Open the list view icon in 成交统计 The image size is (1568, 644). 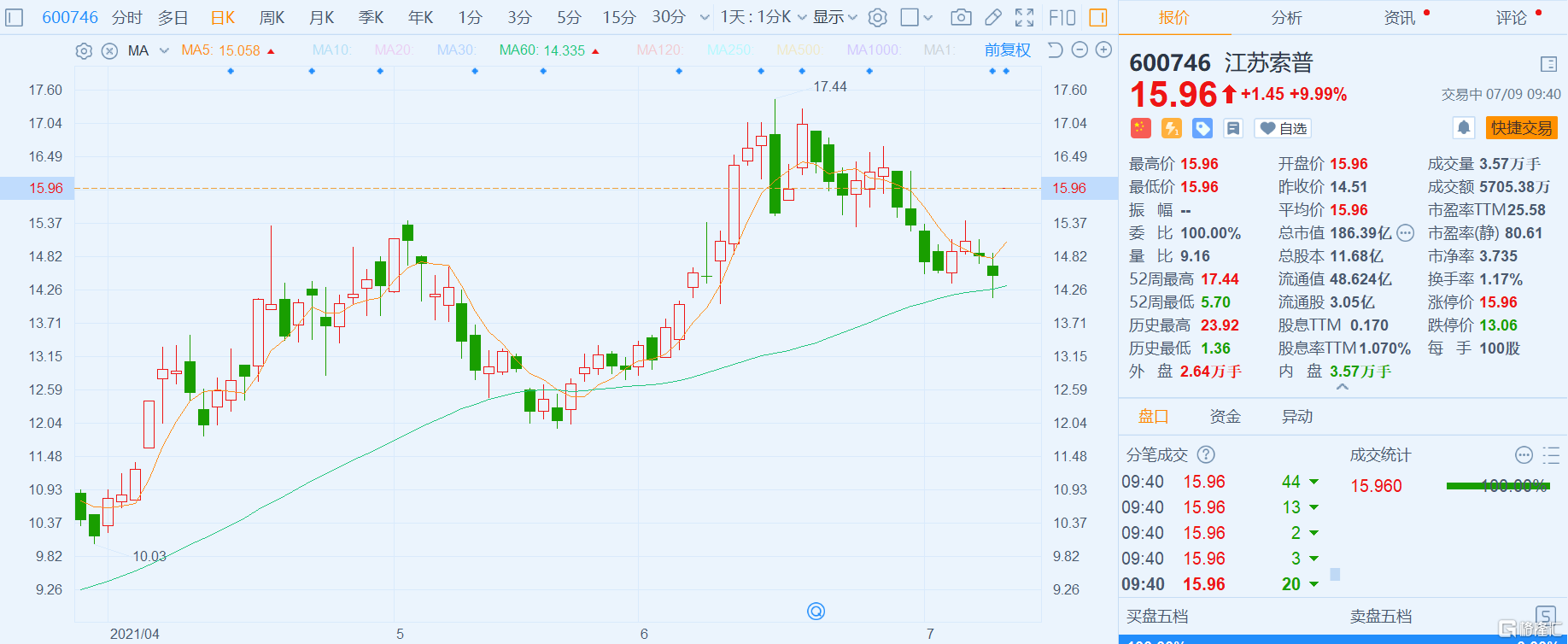click(1551, 454)
